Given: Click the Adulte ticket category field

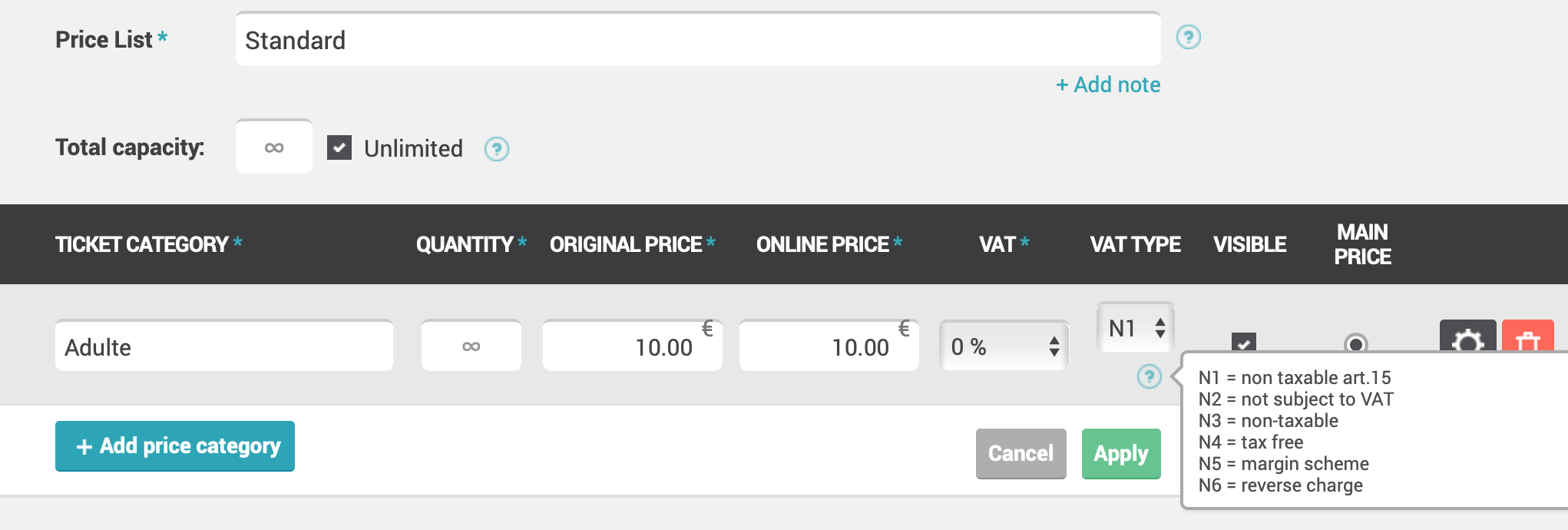Looking at the screenshot, I should (224, 346).
